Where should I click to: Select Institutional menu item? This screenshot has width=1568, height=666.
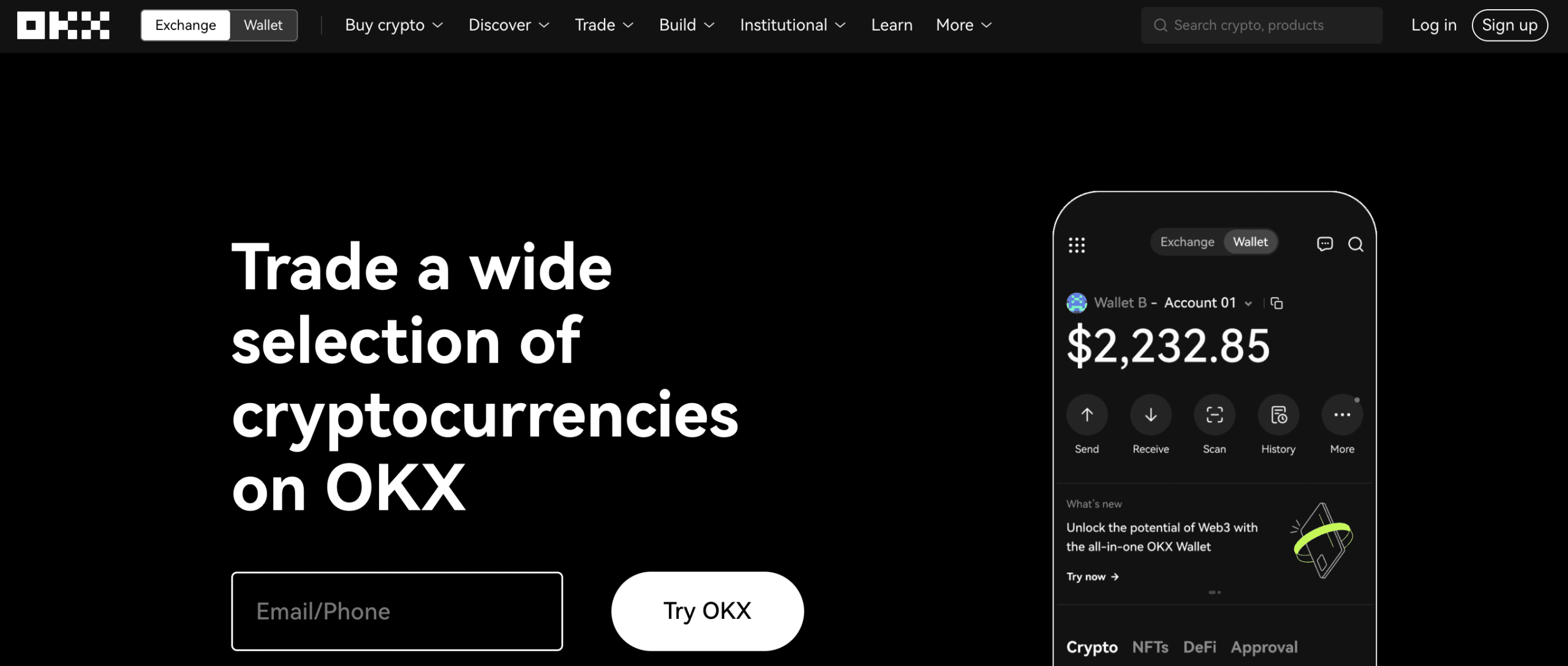[793, 25]
